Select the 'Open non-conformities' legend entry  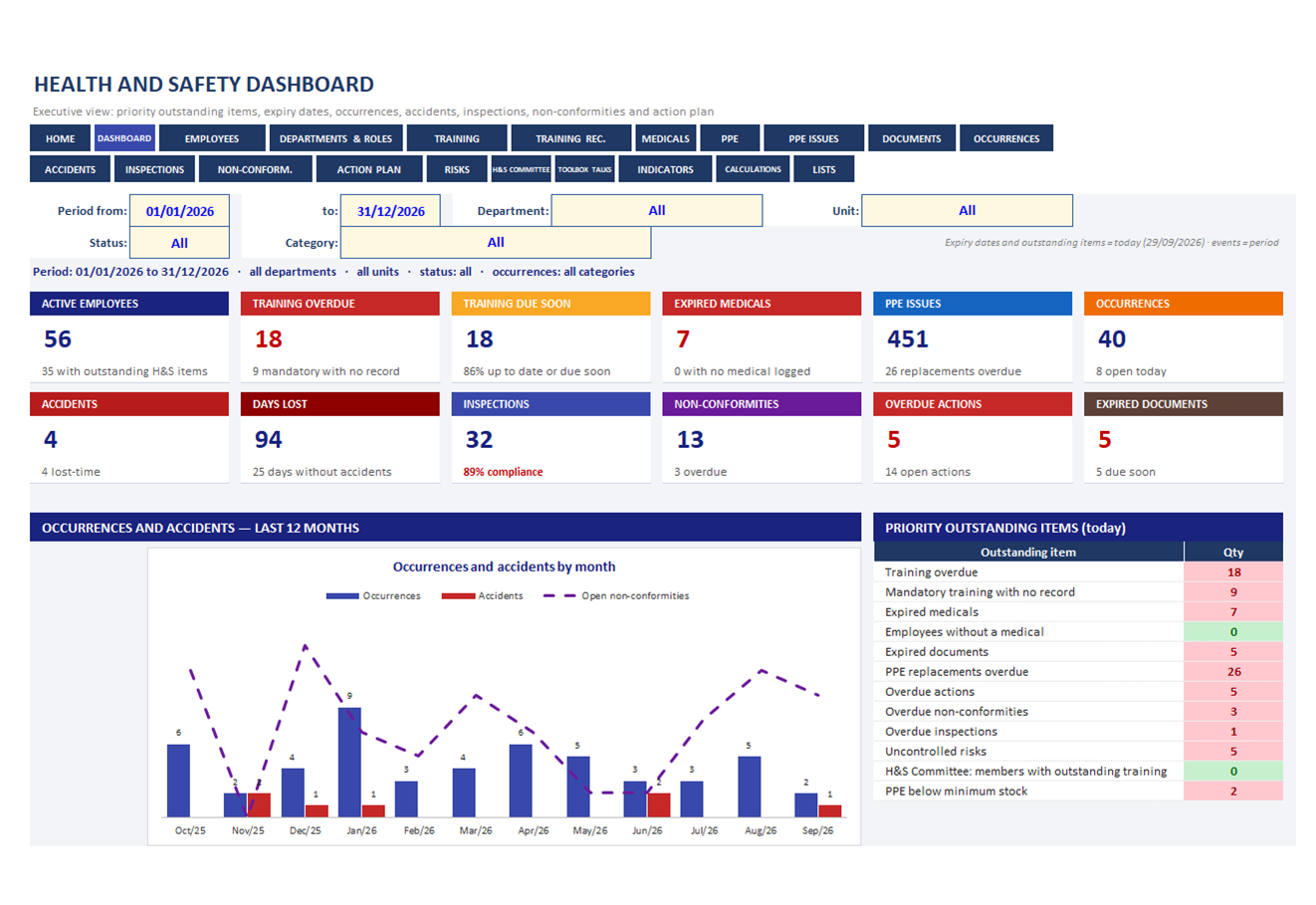point(615,596)
